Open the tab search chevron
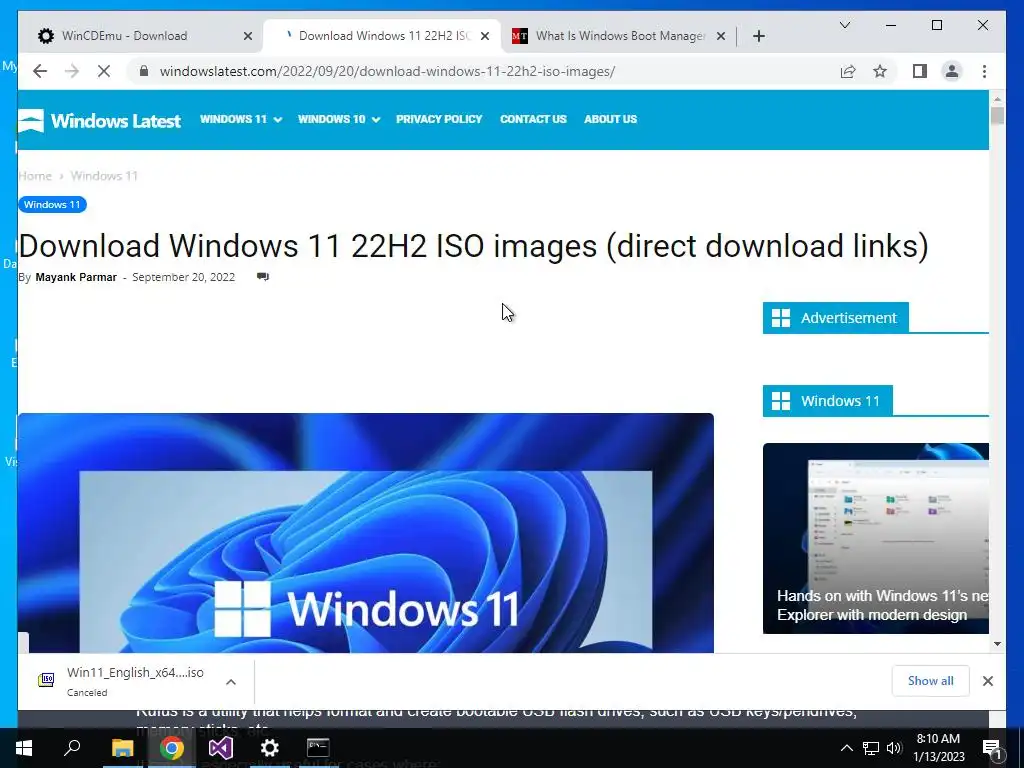Screen dimensions: 1024x768 pos(844,25)
